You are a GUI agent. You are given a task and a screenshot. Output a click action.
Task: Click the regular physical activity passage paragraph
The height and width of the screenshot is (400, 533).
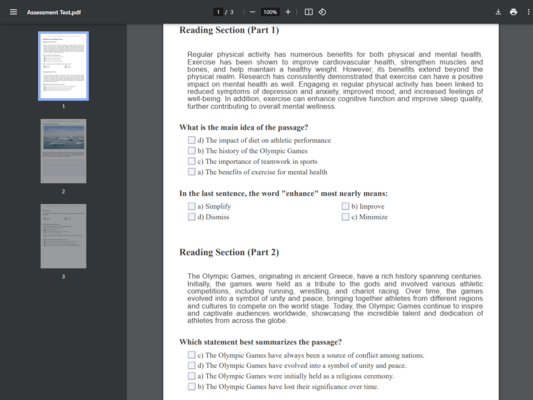coord(335,81)
